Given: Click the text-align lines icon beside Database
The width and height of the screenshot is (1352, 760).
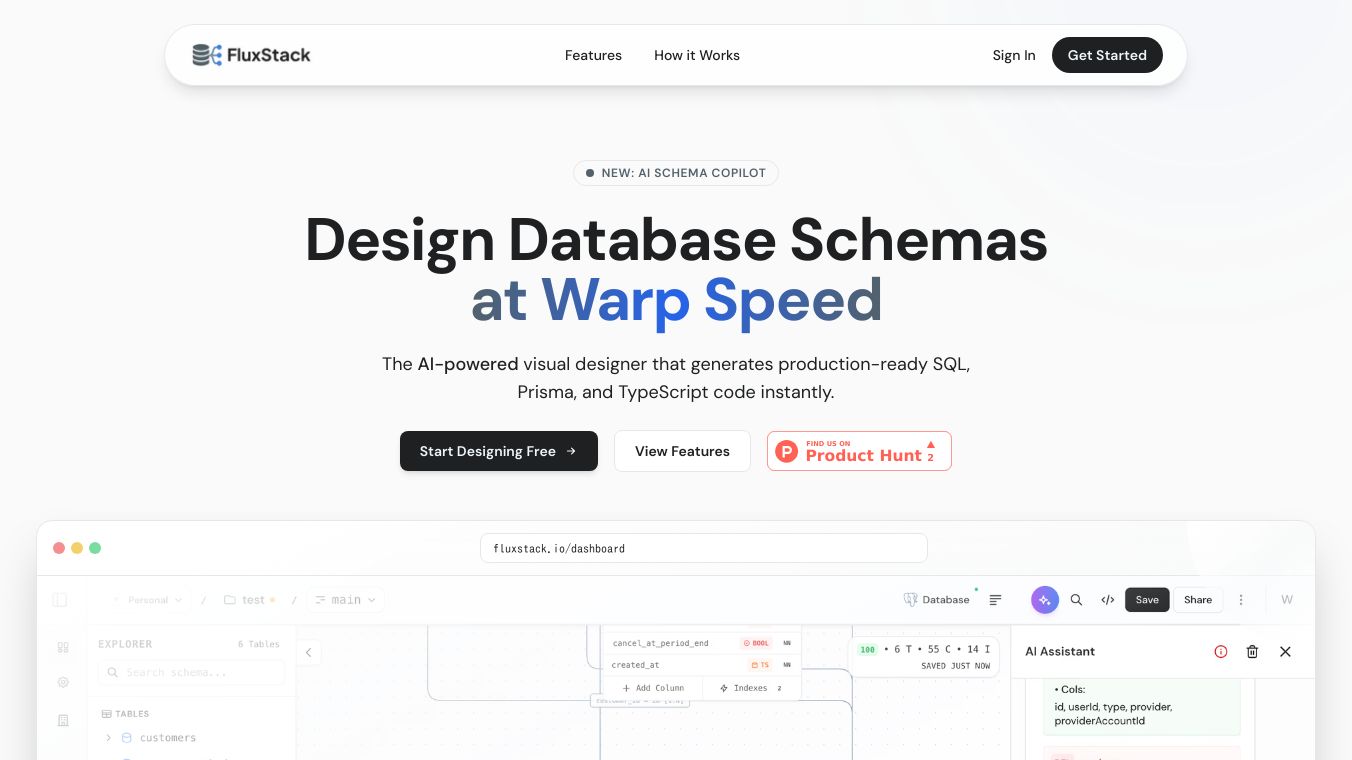Looking at the screenshot, I should (995, 600).
